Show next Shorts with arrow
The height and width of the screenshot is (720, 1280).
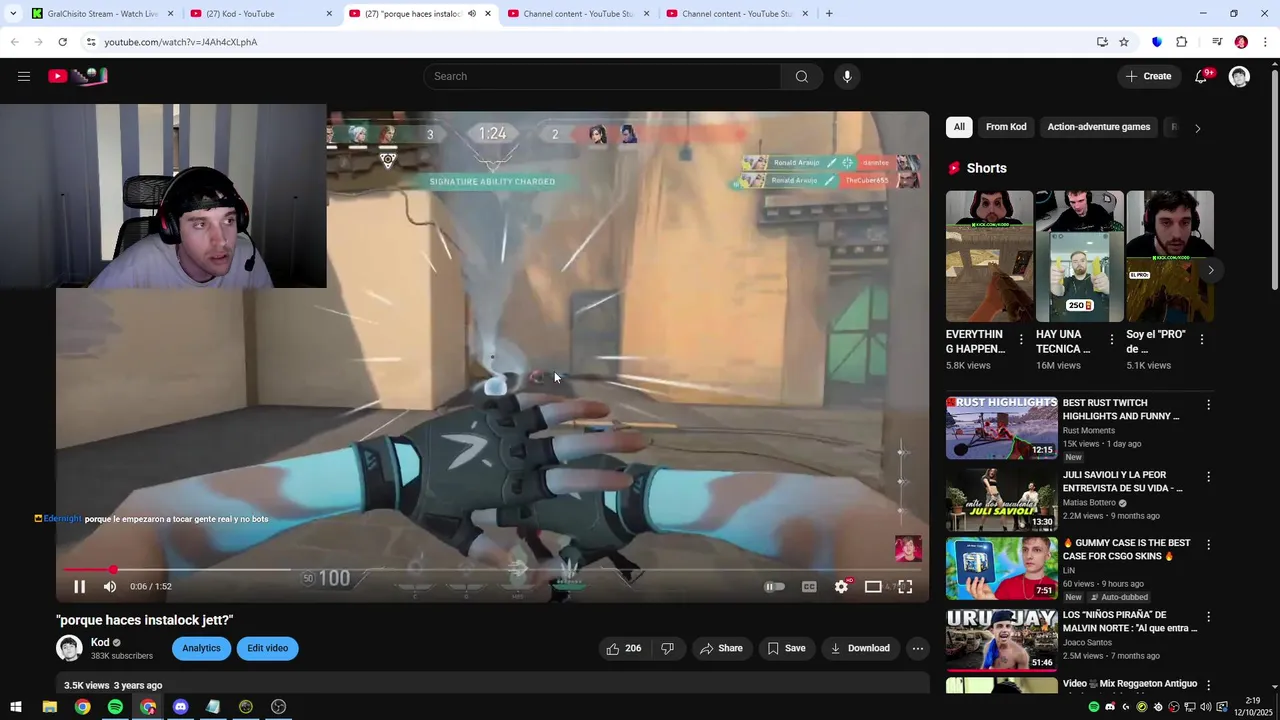pyautogui.click(x=1210, y=270)
